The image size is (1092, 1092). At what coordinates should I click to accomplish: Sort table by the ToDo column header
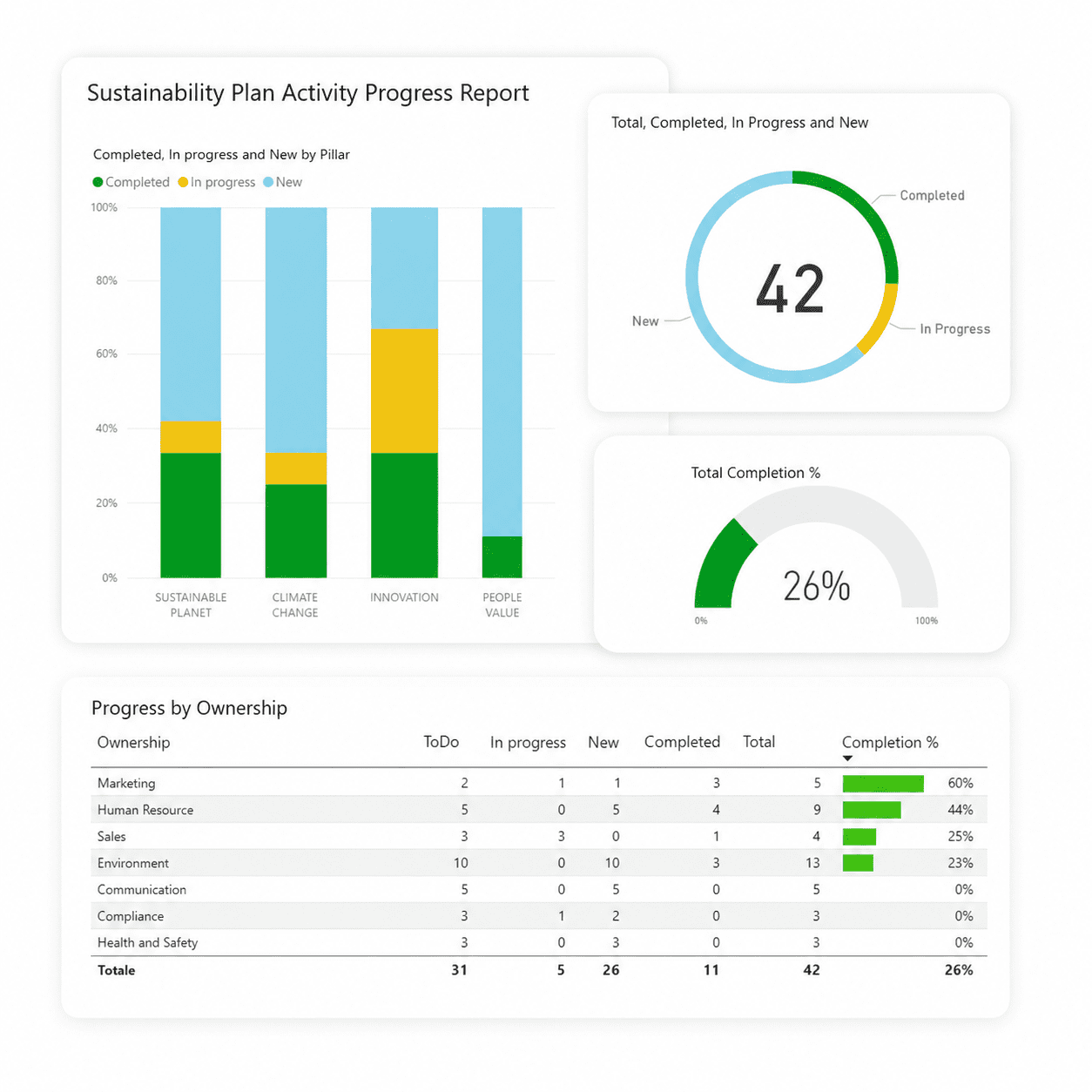click(441, 742)
